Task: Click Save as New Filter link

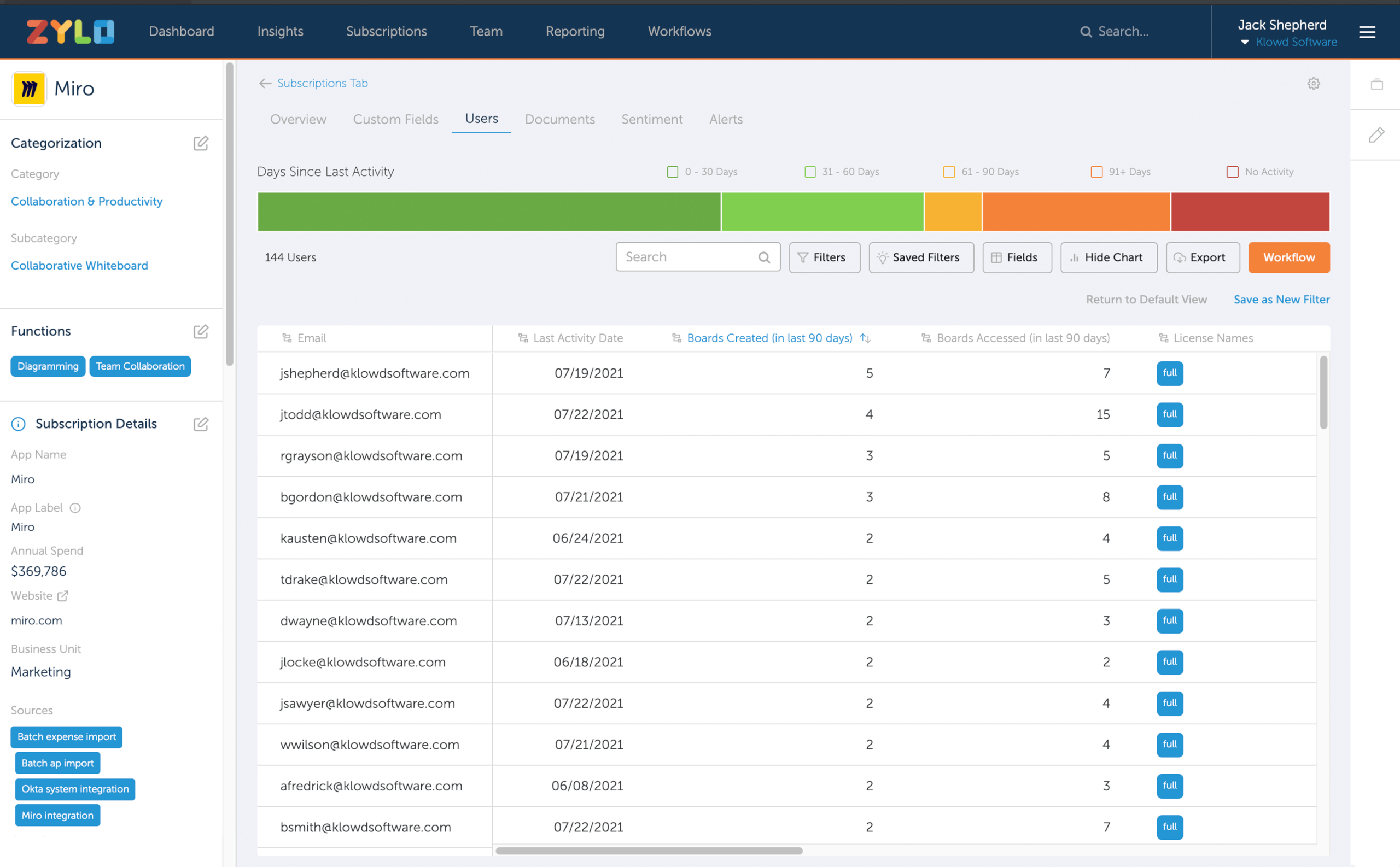Action: [x=1281, y=300]
